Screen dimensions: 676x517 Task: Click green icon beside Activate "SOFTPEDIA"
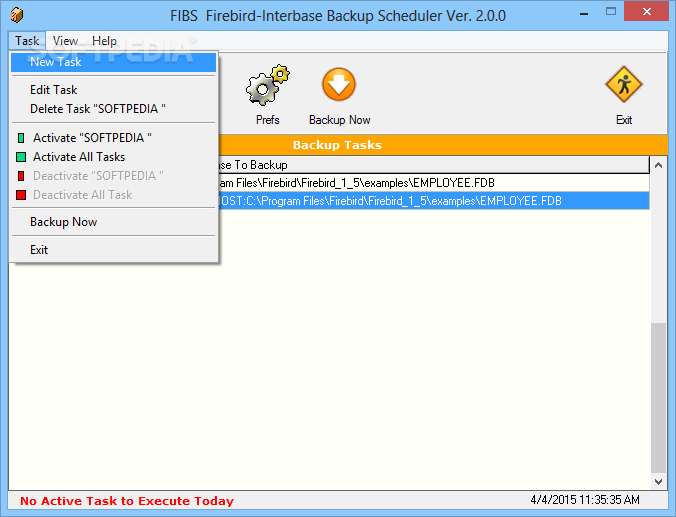[x=21, y=138]
